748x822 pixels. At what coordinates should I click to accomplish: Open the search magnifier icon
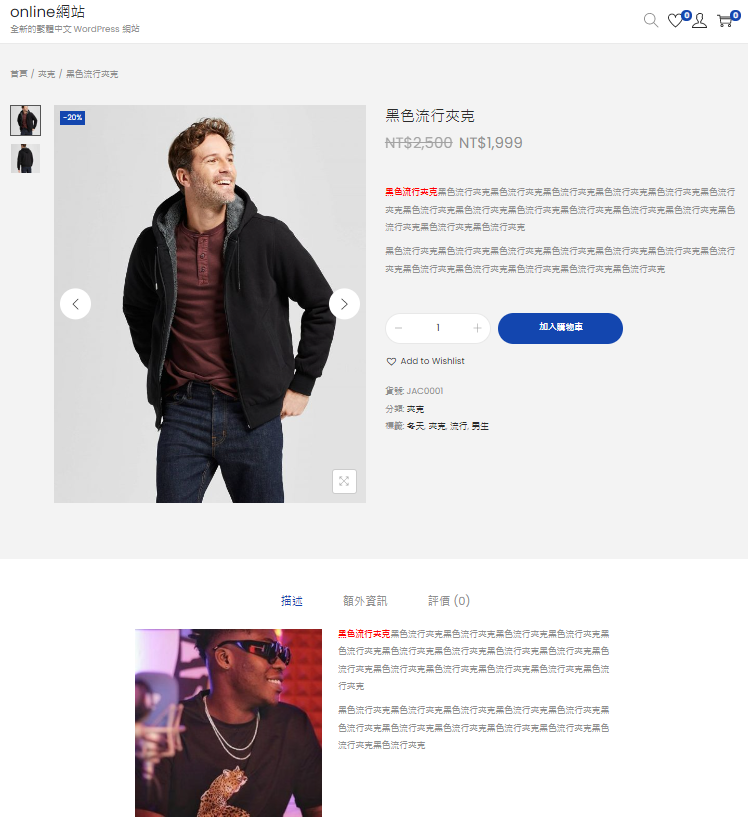pyautogui.click(x=651, y=20)
